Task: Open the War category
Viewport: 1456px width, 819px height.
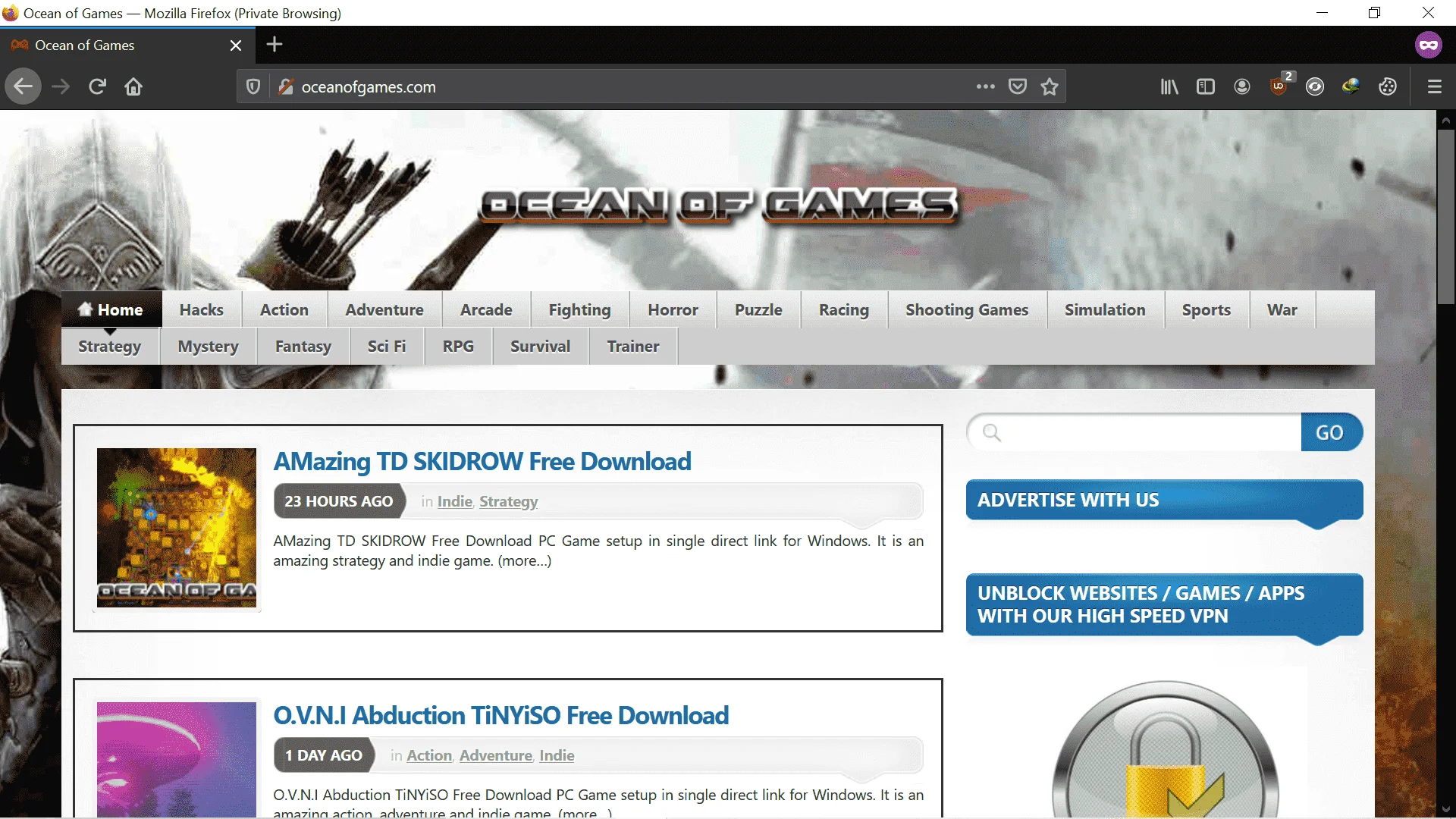Action: point(1282,309)
